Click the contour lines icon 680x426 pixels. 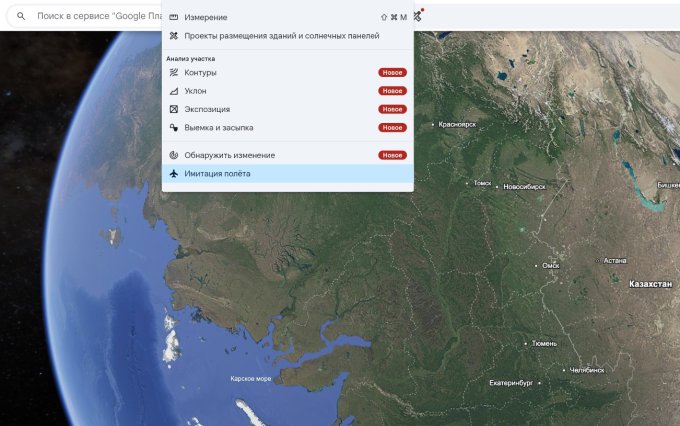173,72
